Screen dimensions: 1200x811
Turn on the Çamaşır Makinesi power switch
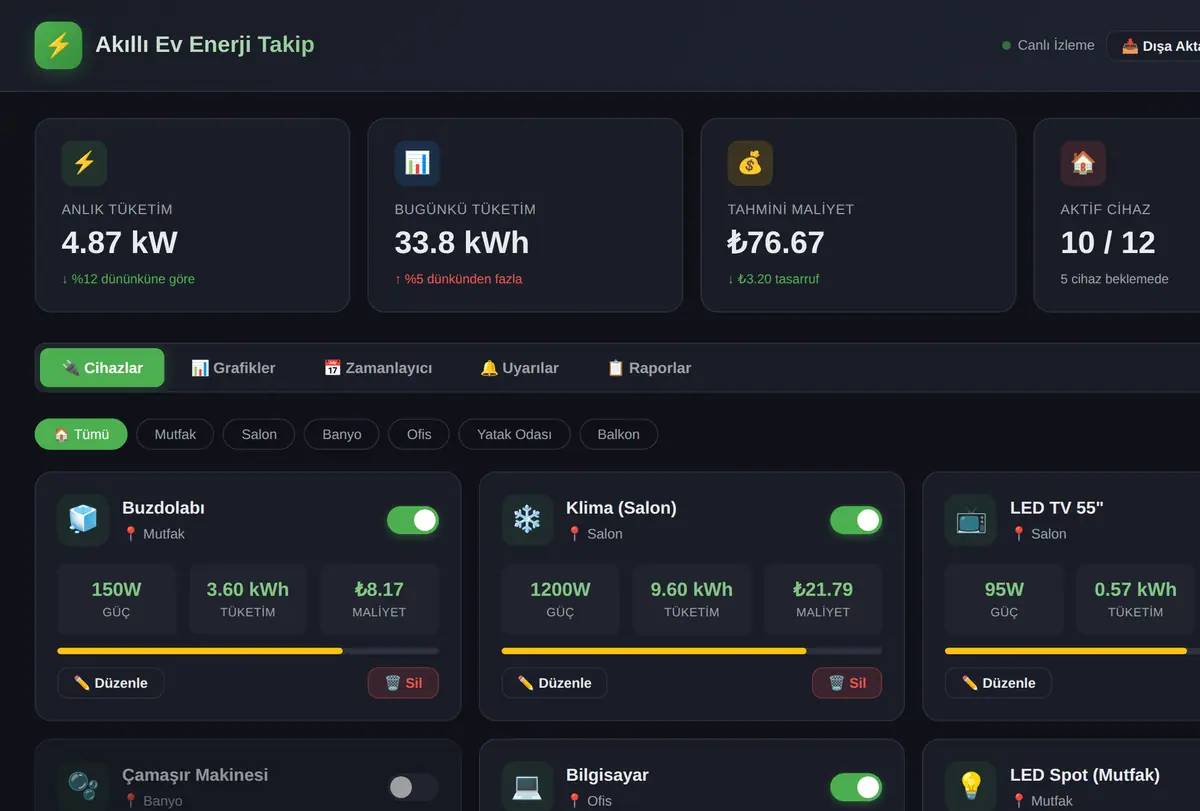coord(413,787)
